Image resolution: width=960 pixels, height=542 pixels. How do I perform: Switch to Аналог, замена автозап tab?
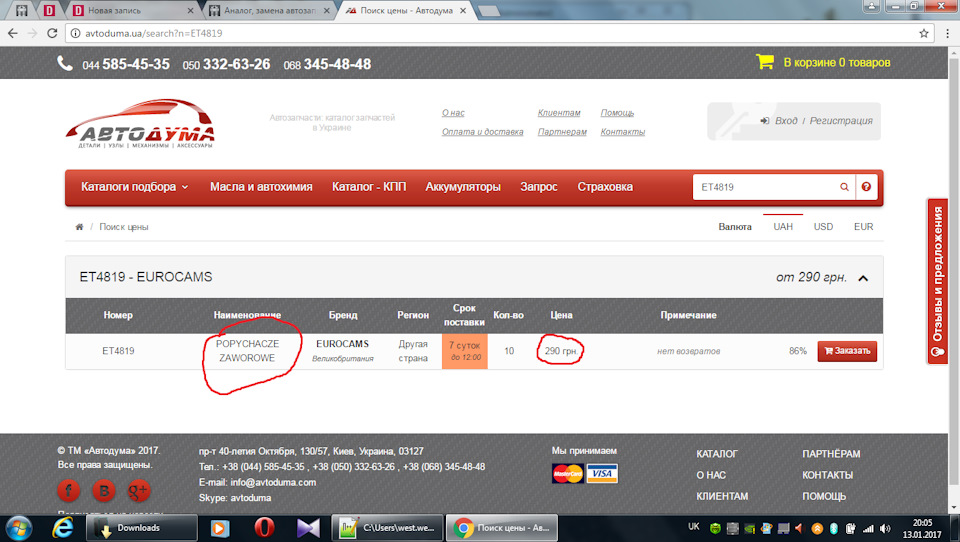click(269, 10)
